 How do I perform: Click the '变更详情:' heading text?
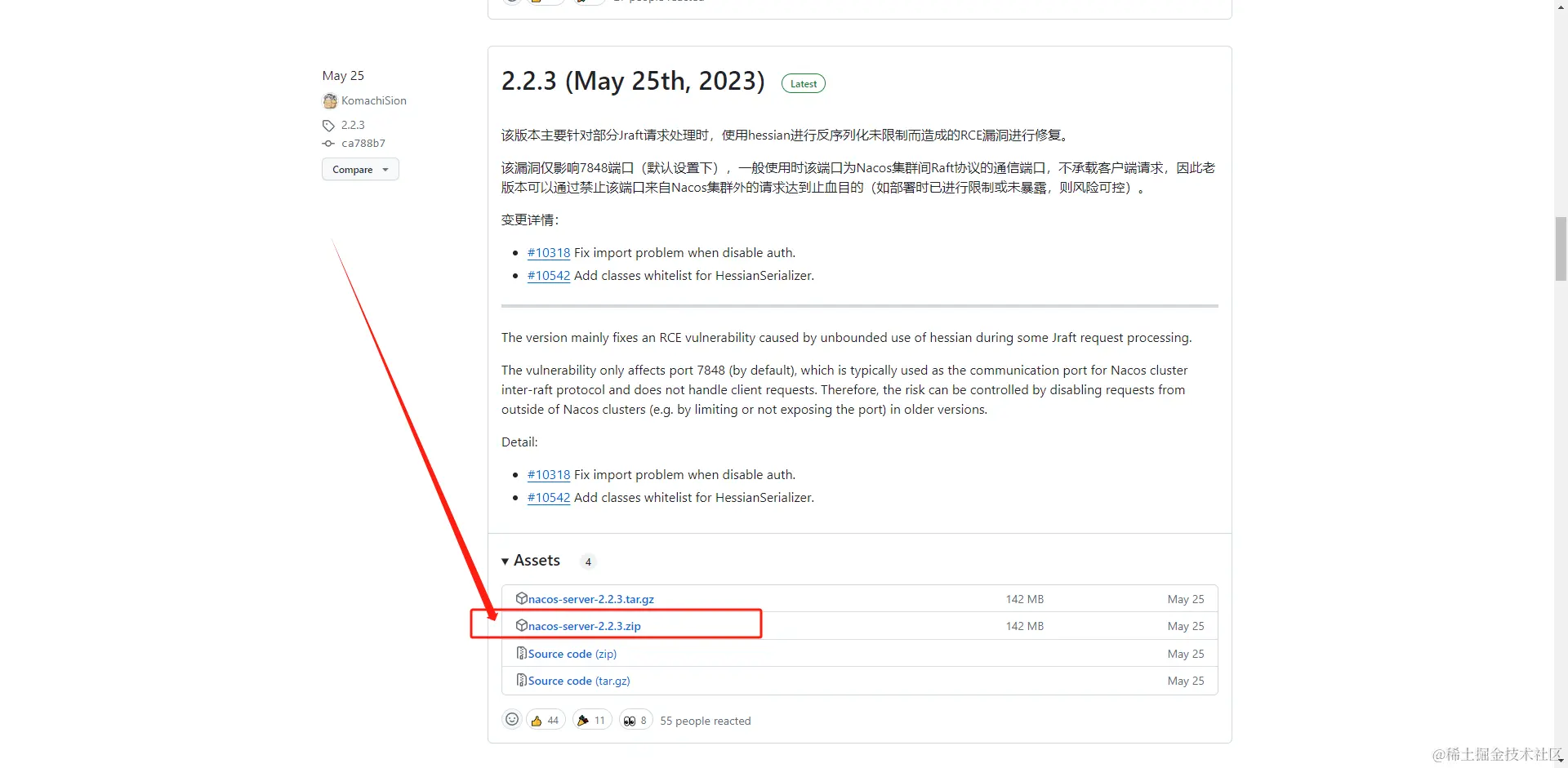tap(530, 220)
